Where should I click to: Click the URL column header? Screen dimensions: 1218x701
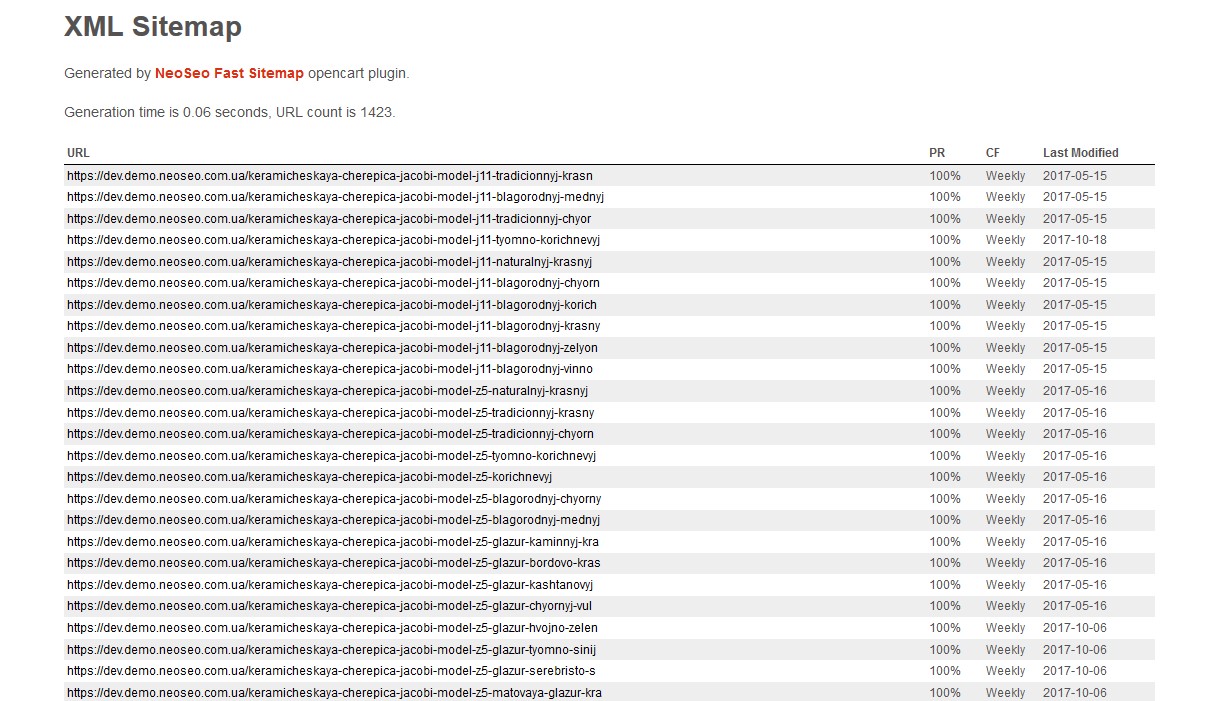point(77,152)
